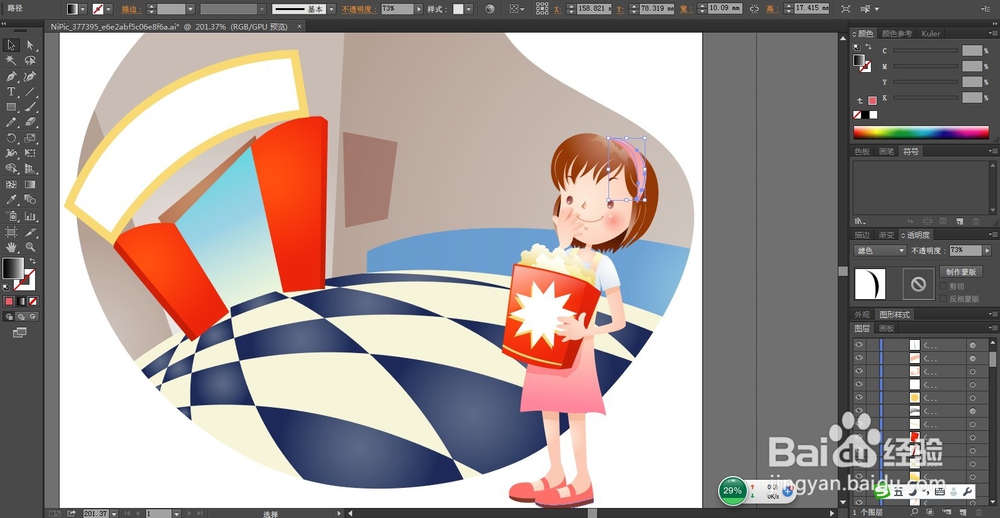Image resolution: width=1000 pixels, height=518 pixels.
Task: Switch to the 渐变 gradient tab
Action: tap(886, 235)
